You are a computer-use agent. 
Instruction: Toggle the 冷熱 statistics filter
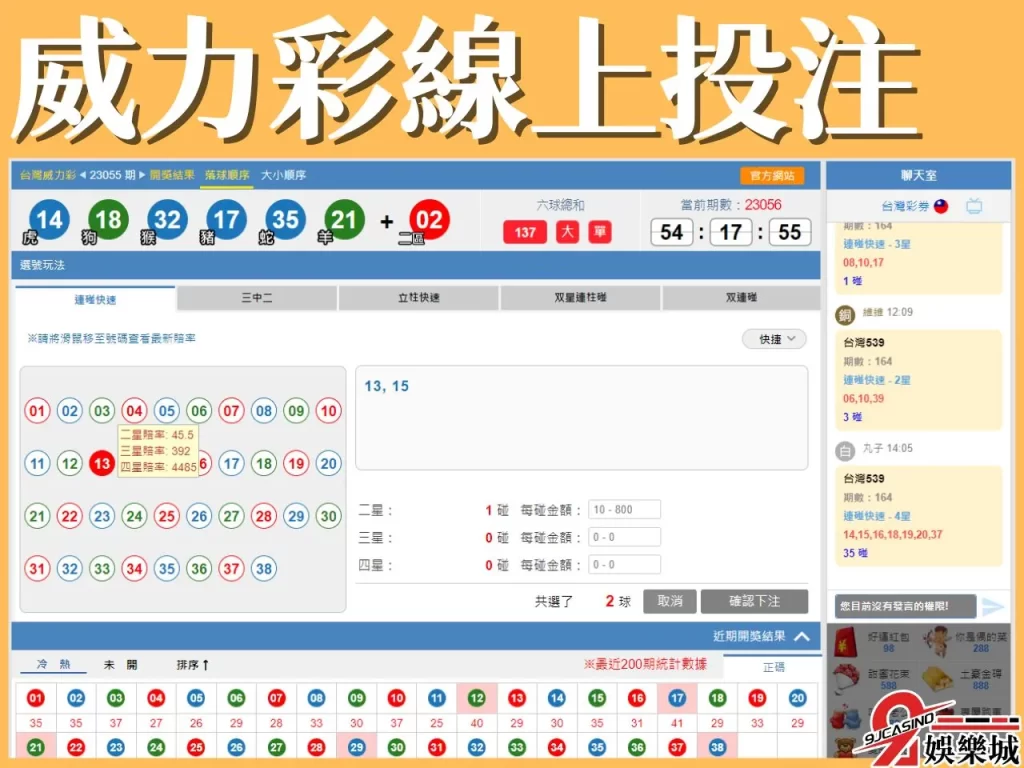click(x=52, y=664)
